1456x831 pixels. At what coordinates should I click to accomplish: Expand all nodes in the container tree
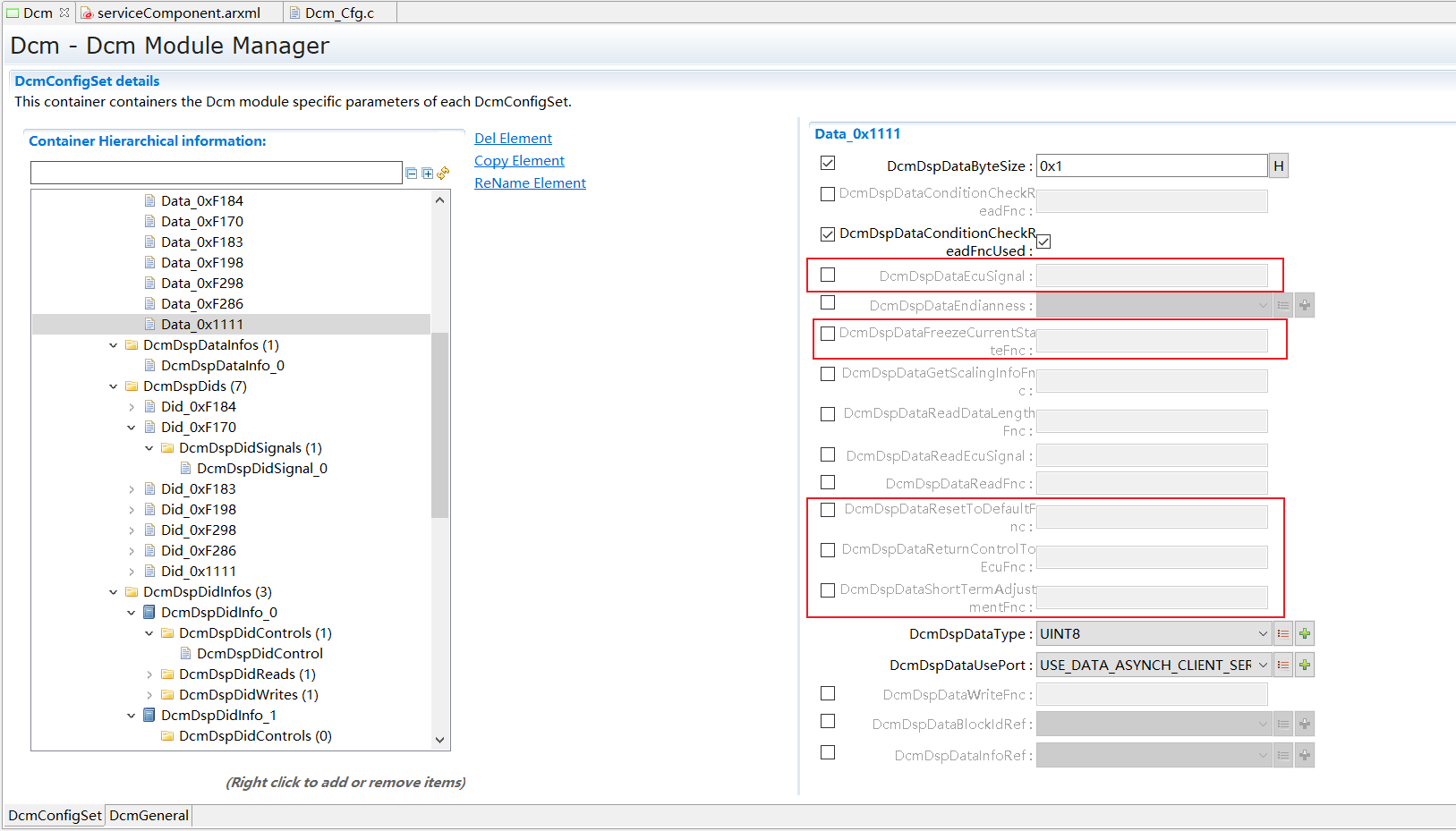click(x=427, y=172)
